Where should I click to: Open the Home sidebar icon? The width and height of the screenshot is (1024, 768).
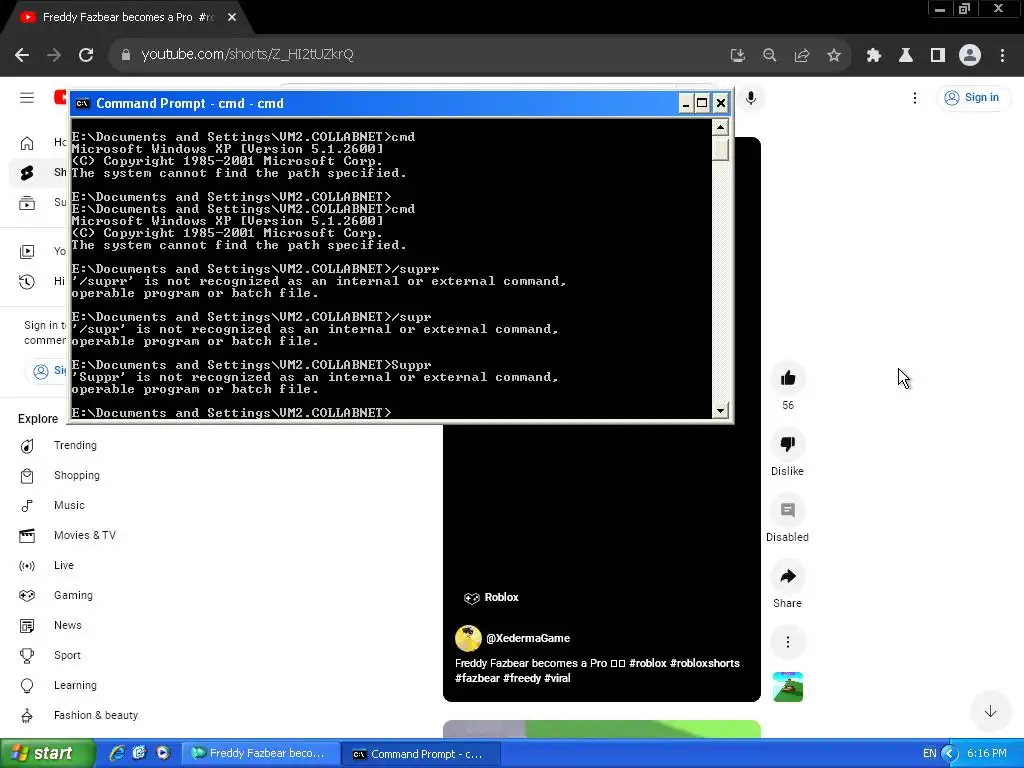[27, 143]
